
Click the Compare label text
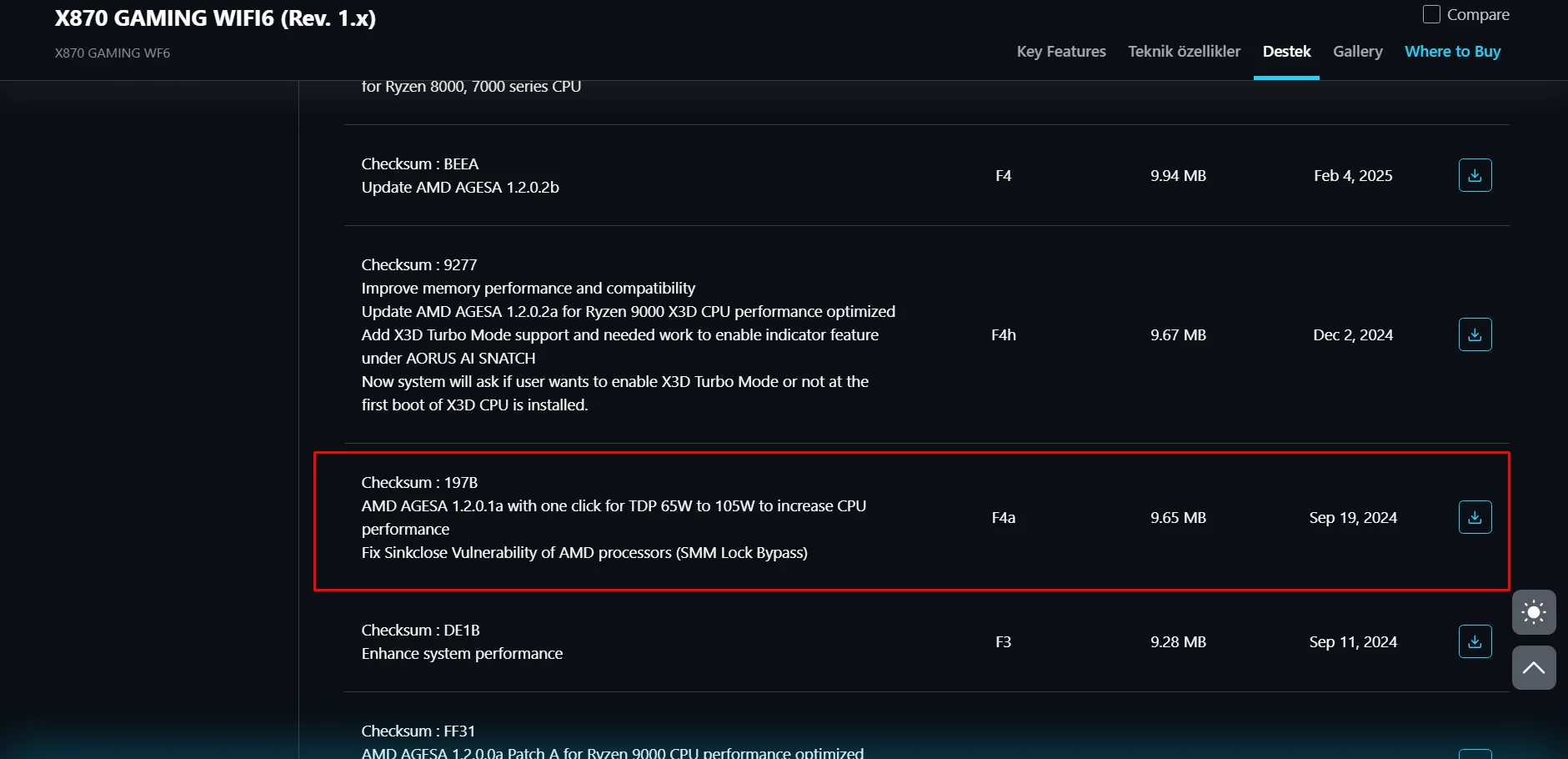point(1478,14)
